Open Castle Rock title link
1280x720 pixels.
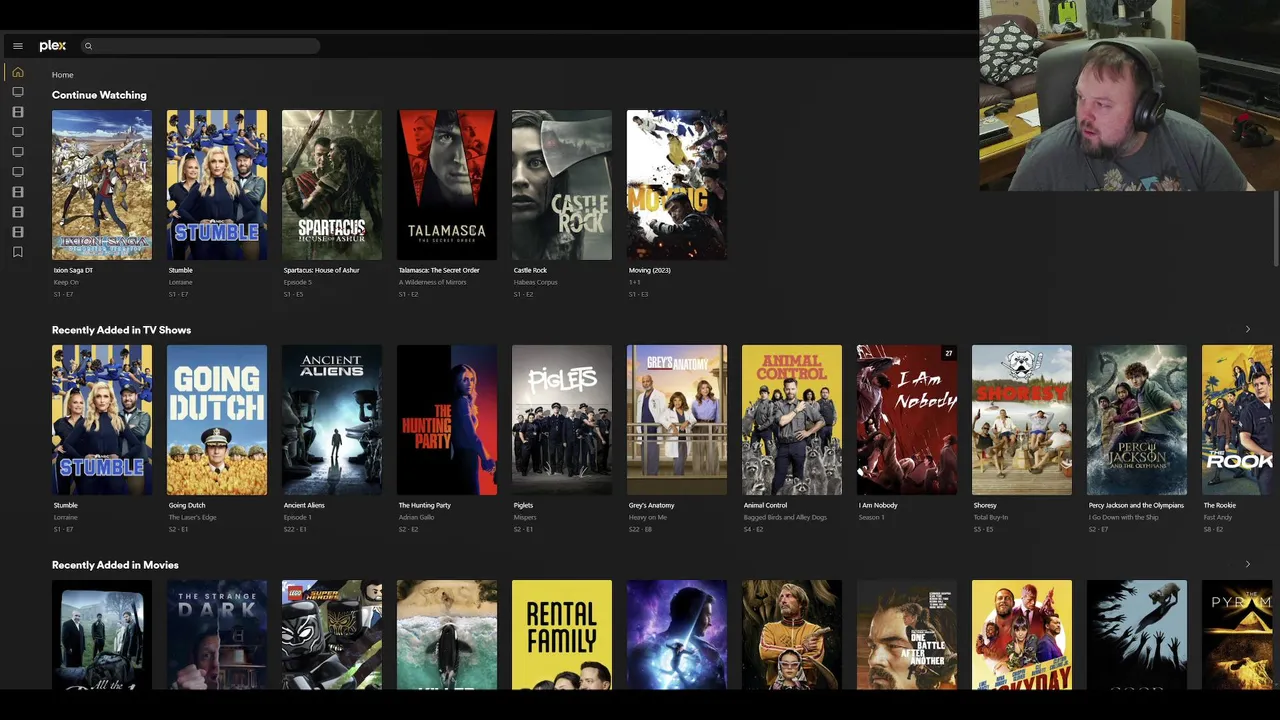point(530,270)
